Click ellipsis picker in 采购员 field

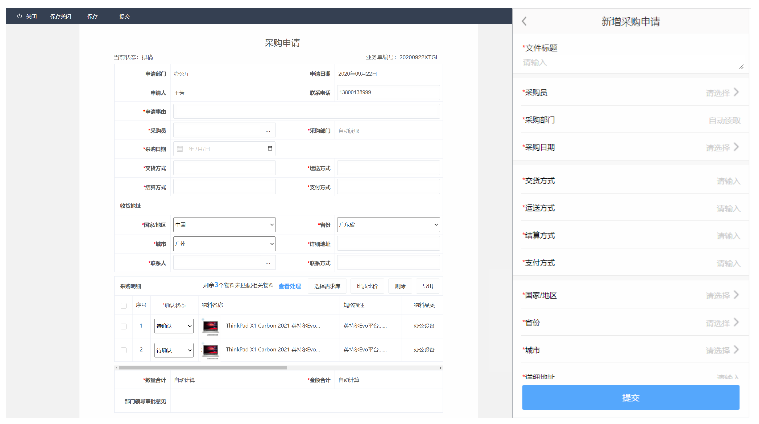click(x=267, y=131)
